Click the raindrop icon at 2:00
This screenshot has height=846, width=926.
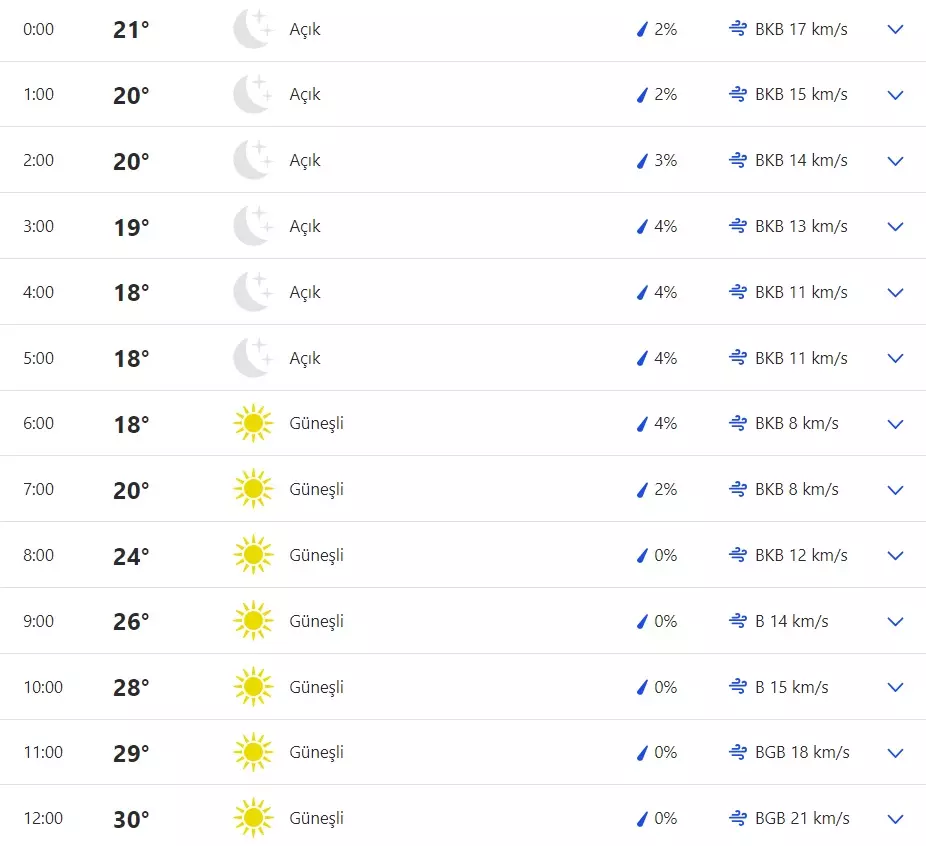pyautogui.click(x=643, y=160)
